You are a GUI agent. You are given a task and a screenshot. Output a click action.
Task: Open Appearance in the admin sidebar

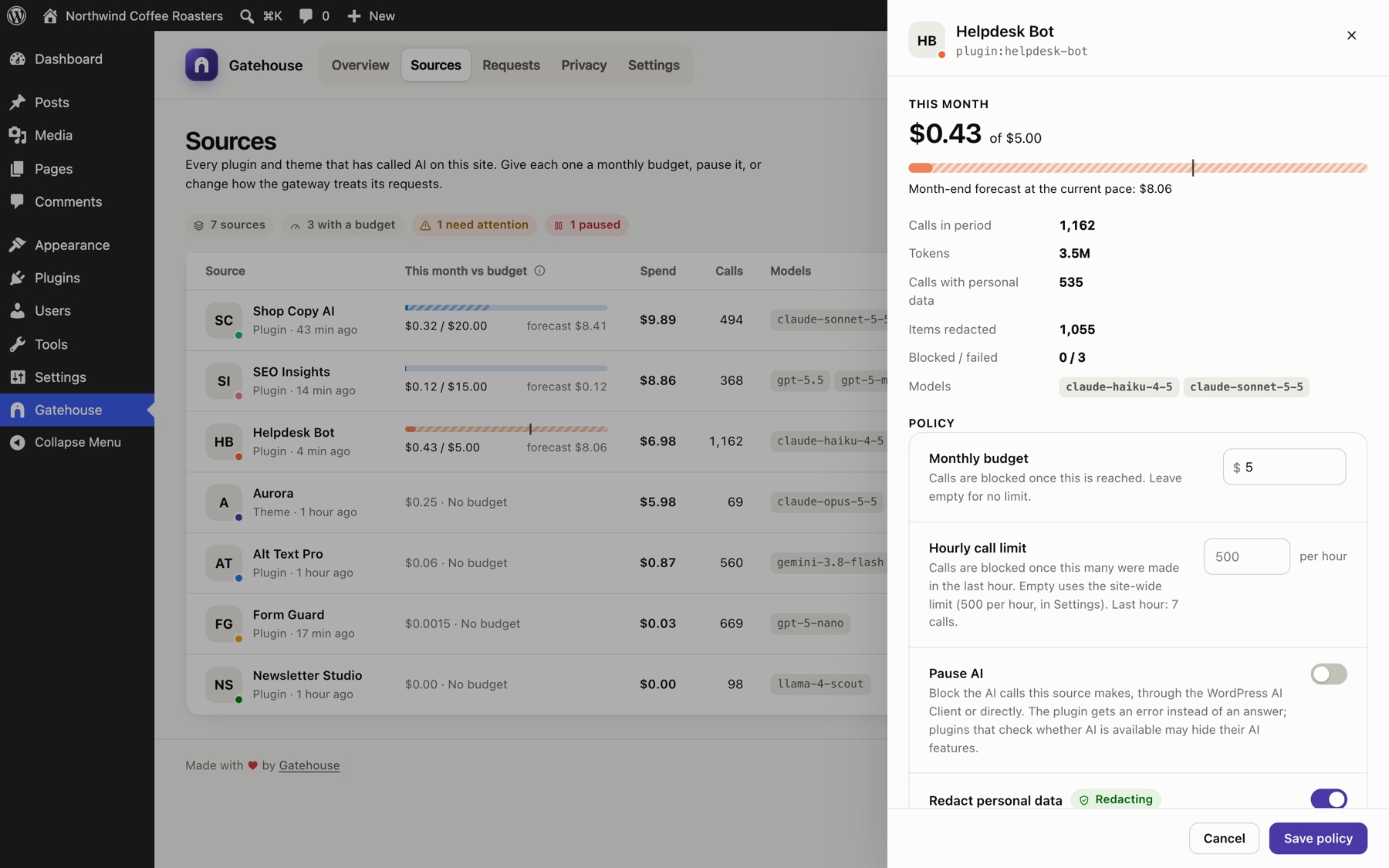(x=77, y=245)
